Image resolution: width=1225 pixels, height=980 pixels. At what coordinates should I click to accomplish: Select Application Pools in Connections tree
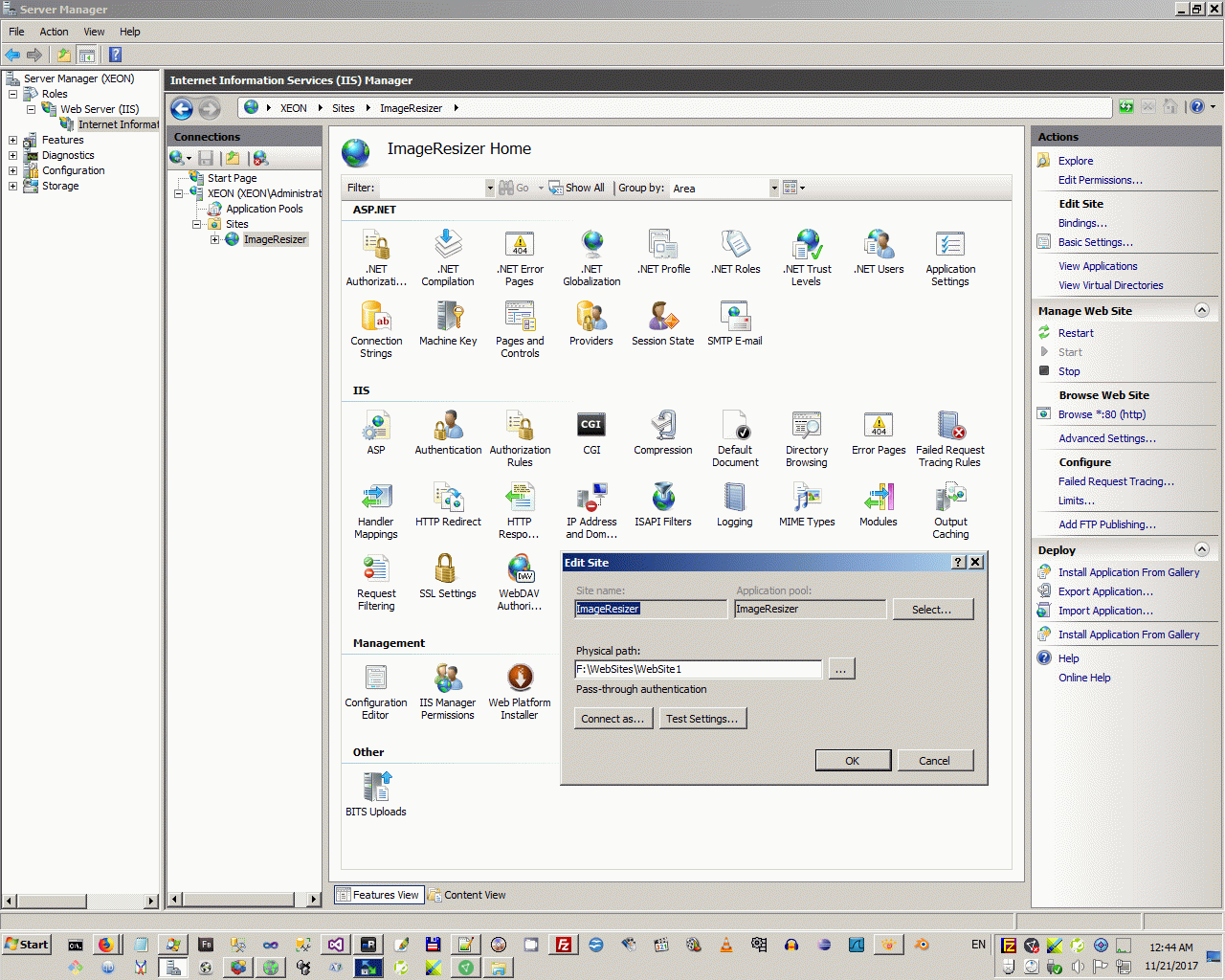pos(264,209)
